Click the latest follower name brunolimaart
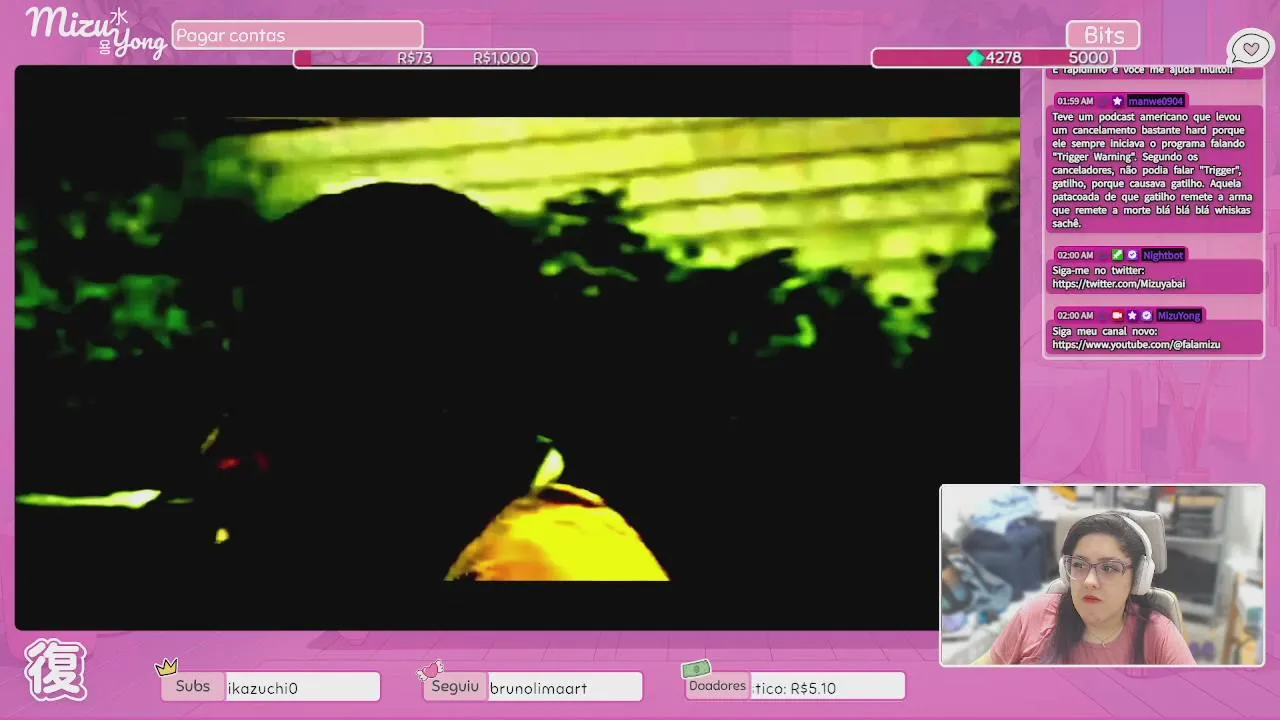 click(x=538, y=688)
